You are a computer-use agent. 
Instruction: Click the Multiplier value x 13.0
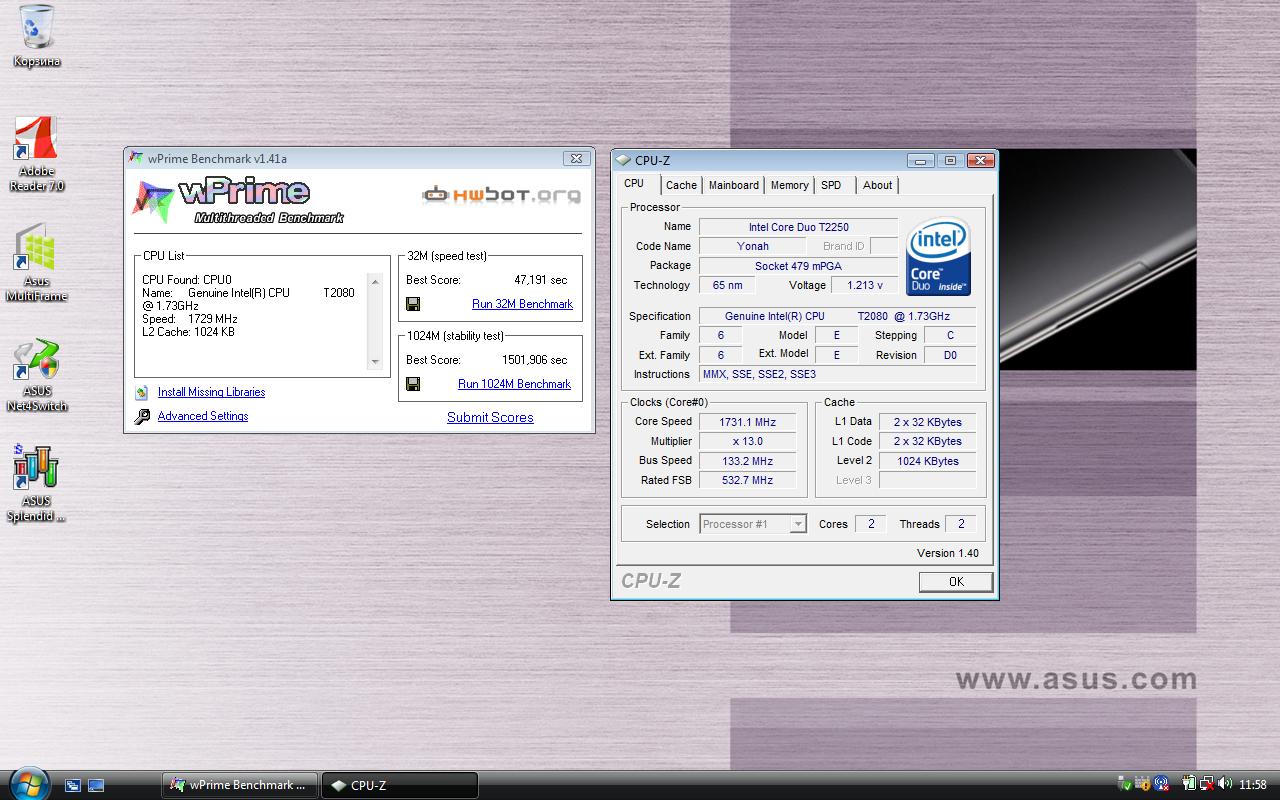pos(747,441)
